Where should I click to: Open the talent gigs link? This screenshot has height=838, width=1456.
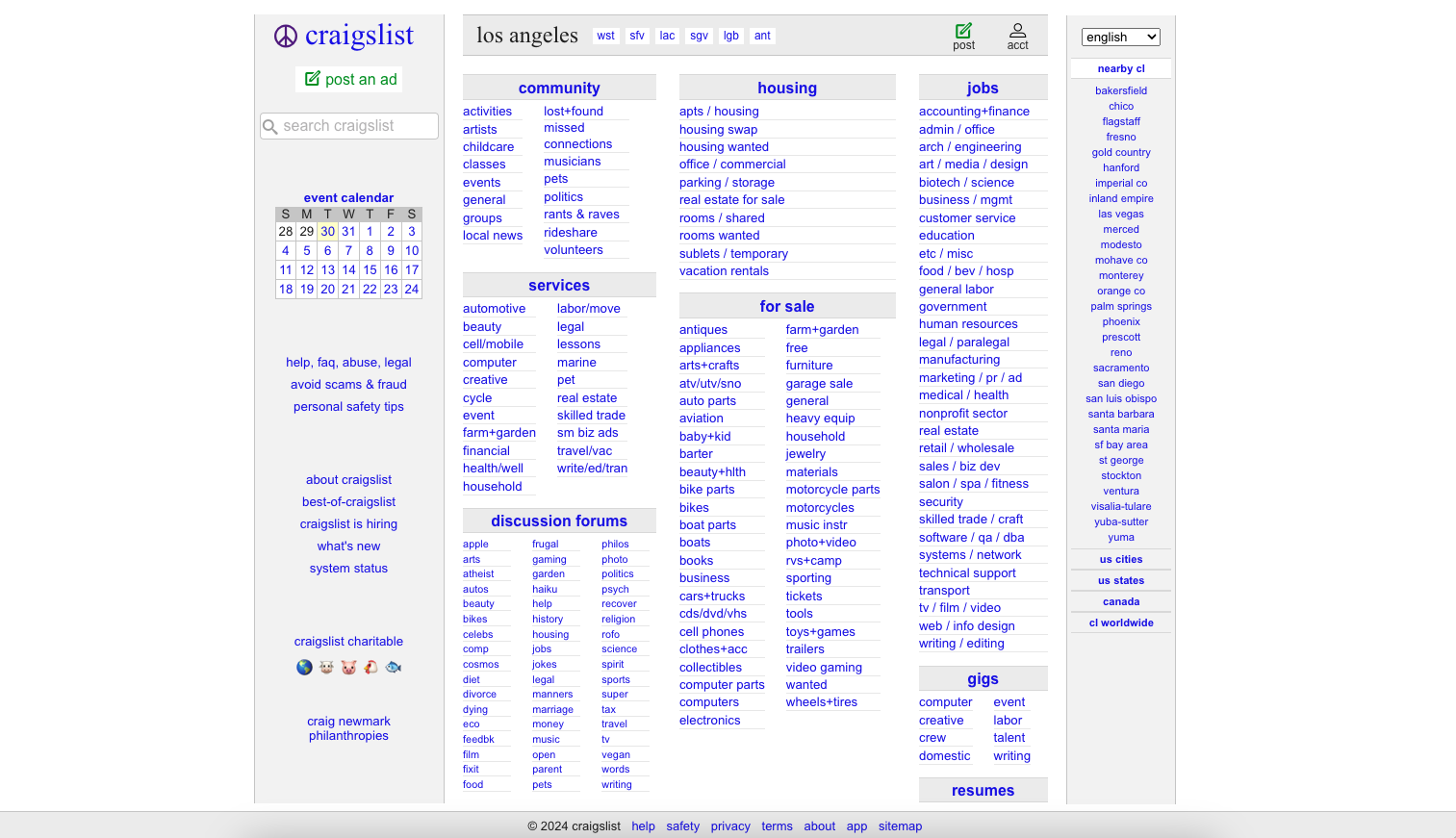point(1009,738)
